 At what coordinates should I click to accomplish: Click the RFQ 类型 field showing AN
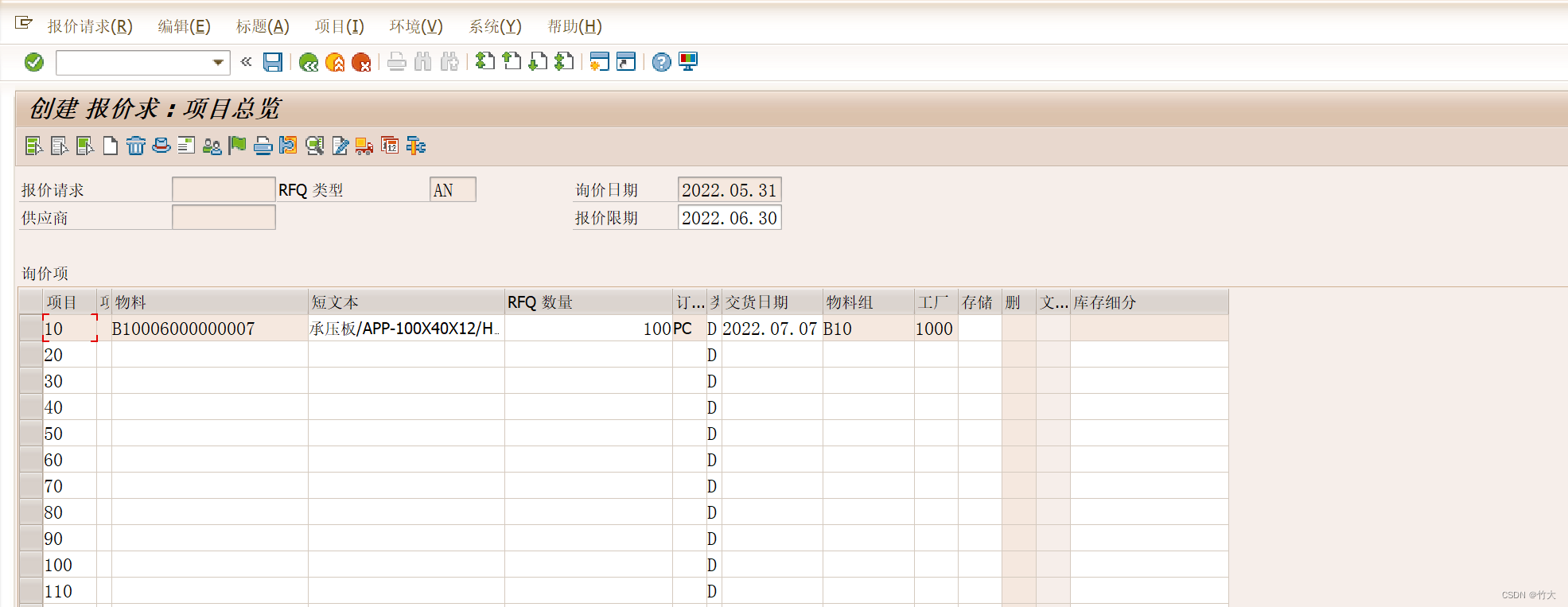[453, 189]
